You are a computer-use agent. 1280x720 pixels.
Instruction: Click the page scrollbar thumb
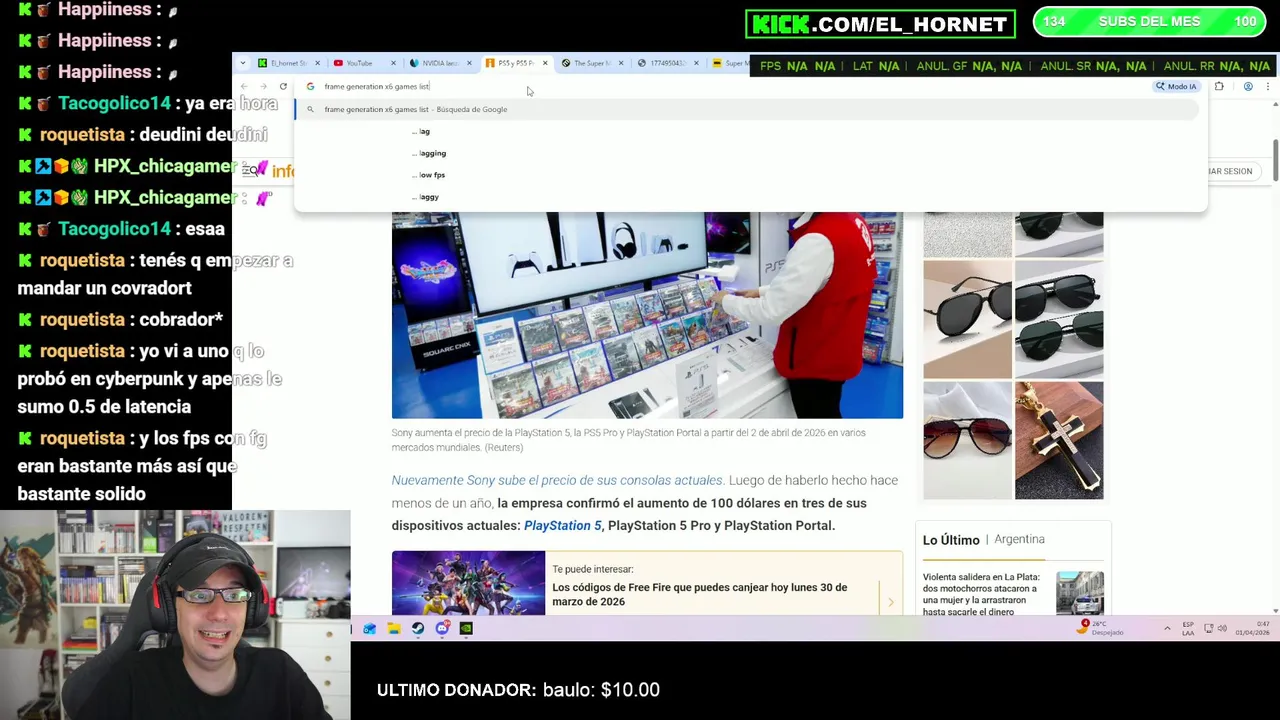1275,162
